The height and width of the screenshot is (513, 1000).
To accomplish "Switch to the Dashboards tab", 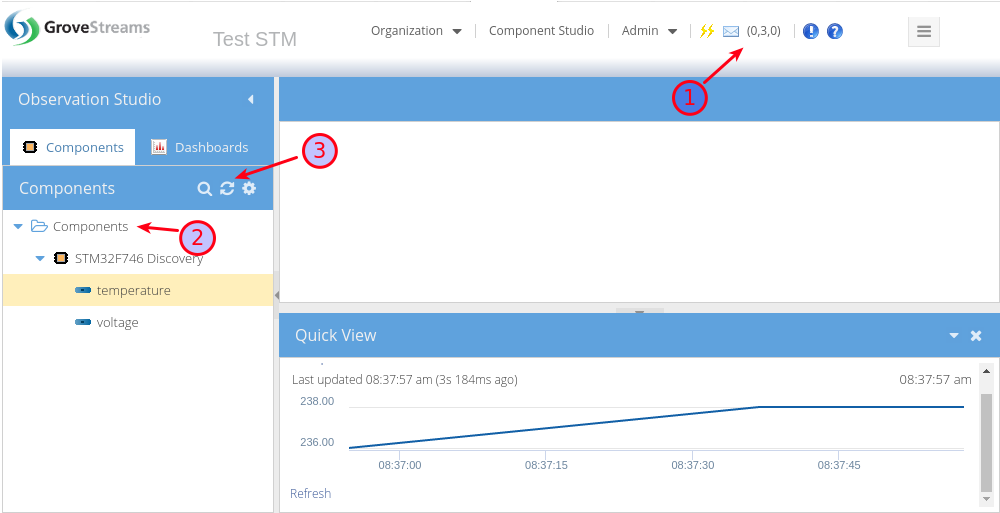I will coord(200,147).
